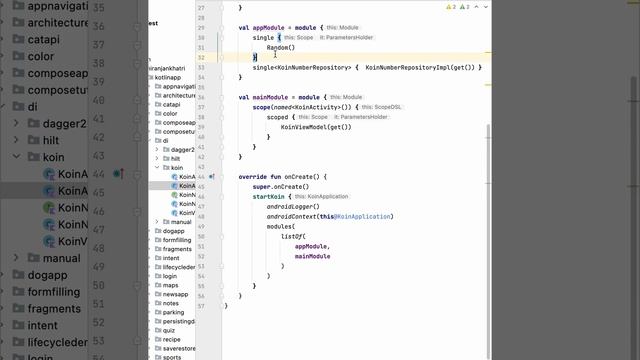Image resolution: width=640 pixels, height=360 pixels.
Task: Click 'mainModule' on line 52
Action: [312, 256]
